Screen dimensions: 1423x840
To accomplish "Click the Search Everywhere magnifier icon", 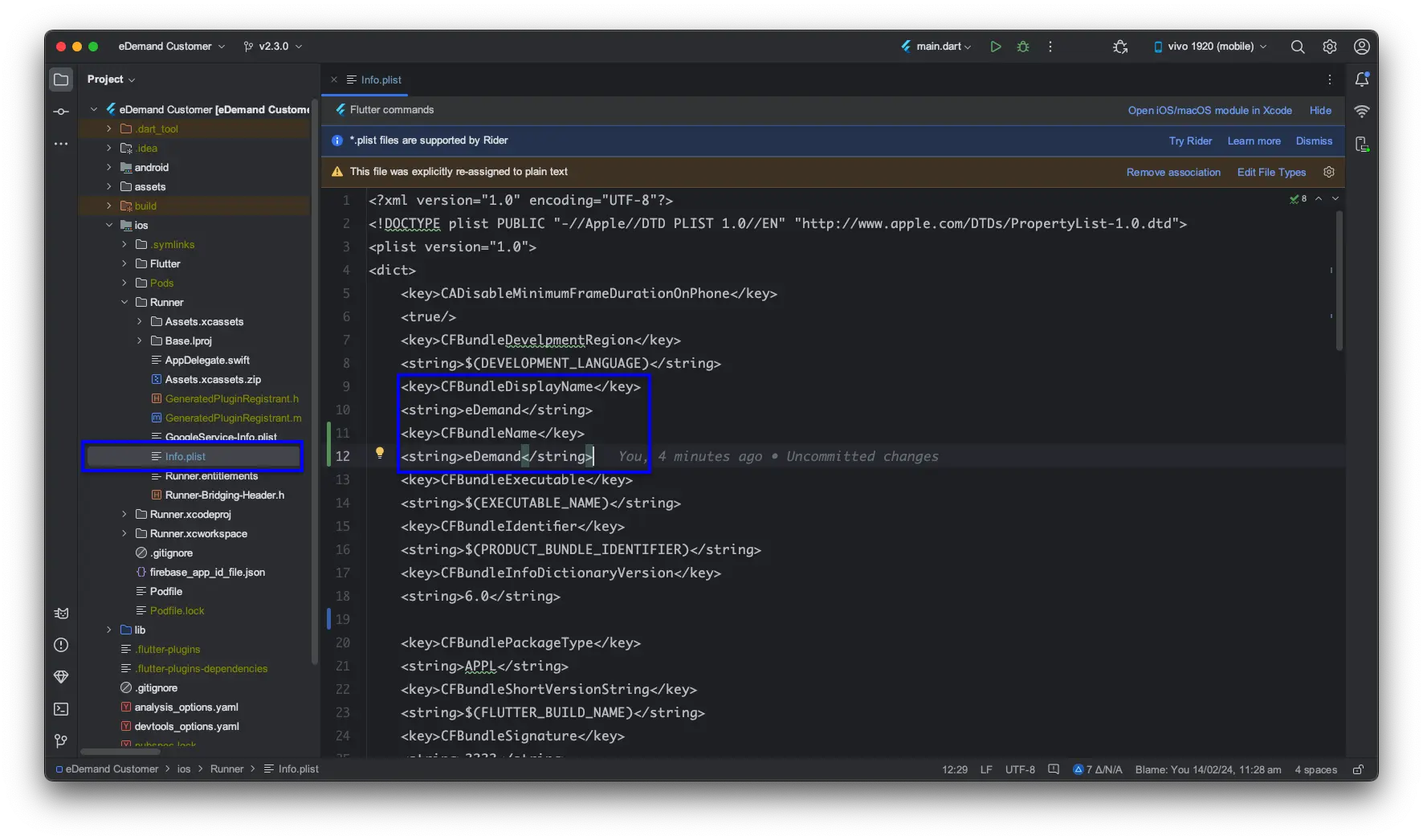I will tap(1298, 47).
